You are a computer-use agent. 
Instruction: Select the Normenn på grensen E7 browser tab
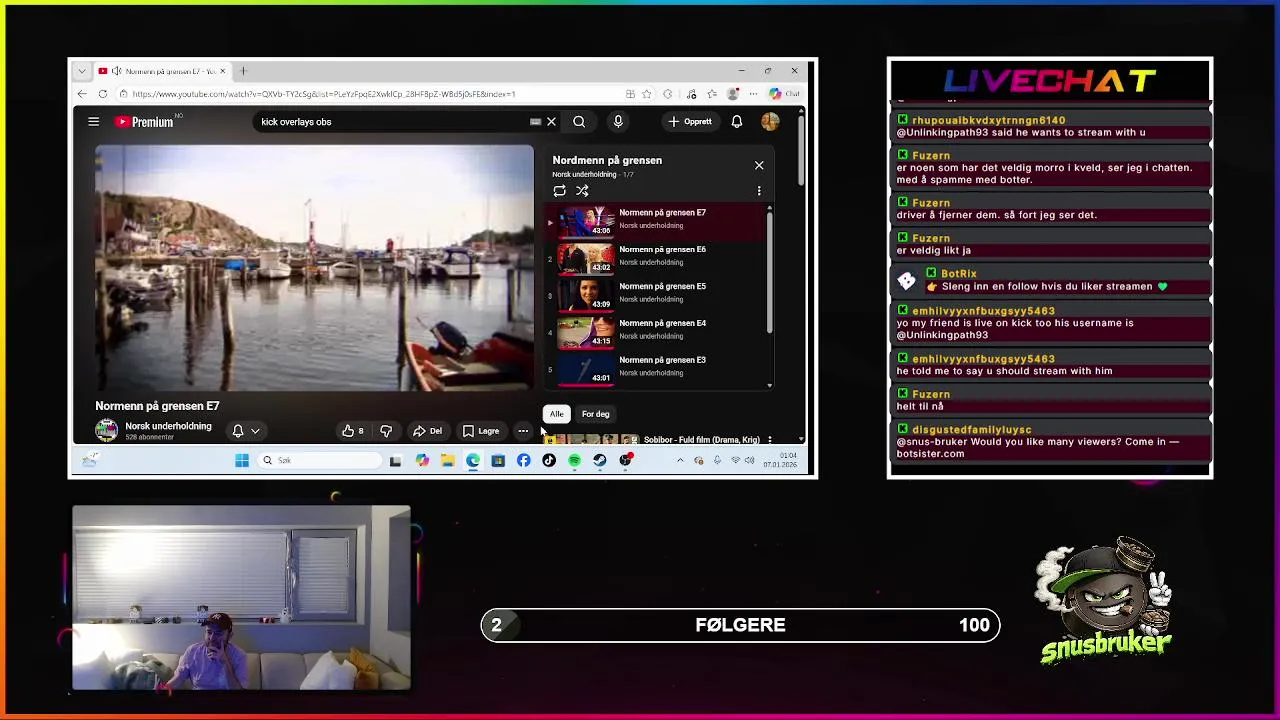[162, 71]
